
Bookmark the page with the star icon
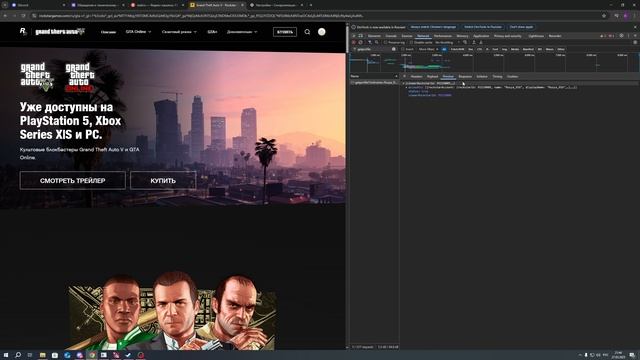point(604,16)
